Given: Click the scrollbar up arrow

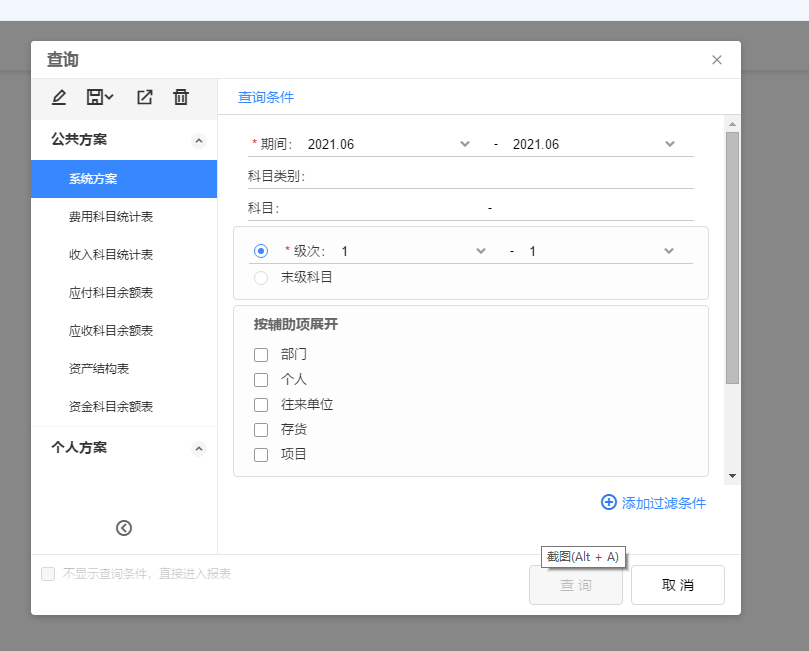Looking at the screenshot, I should (x=732, y=124).
